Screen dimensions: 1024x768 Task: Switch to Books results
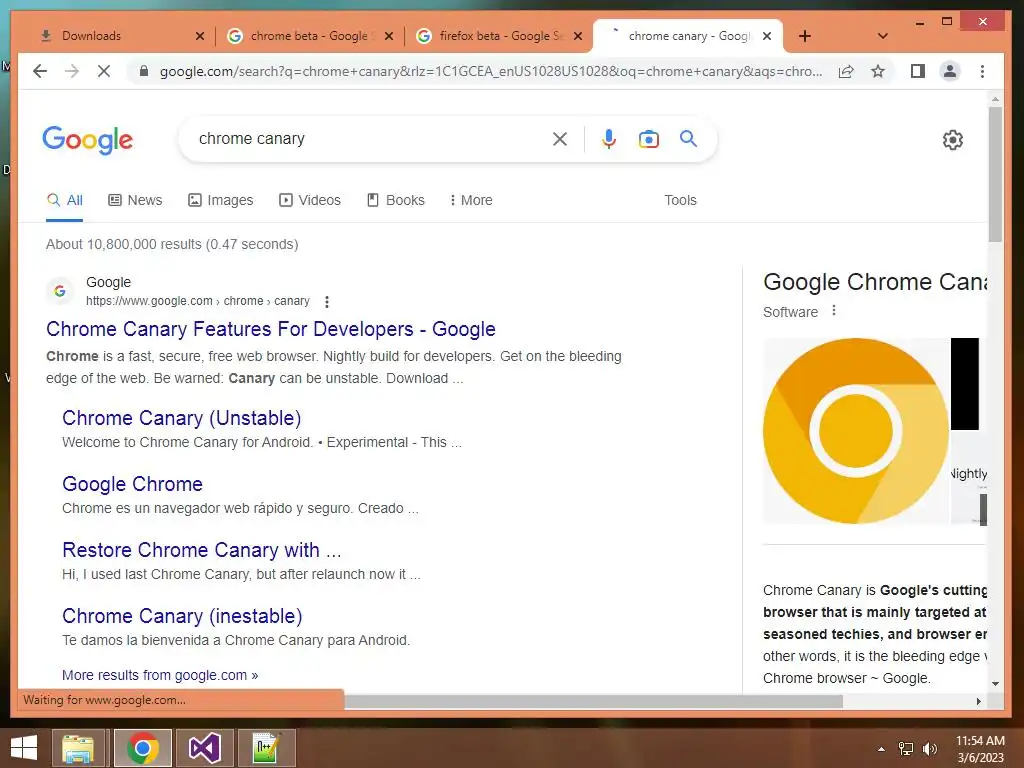click(x=396, y=200)
